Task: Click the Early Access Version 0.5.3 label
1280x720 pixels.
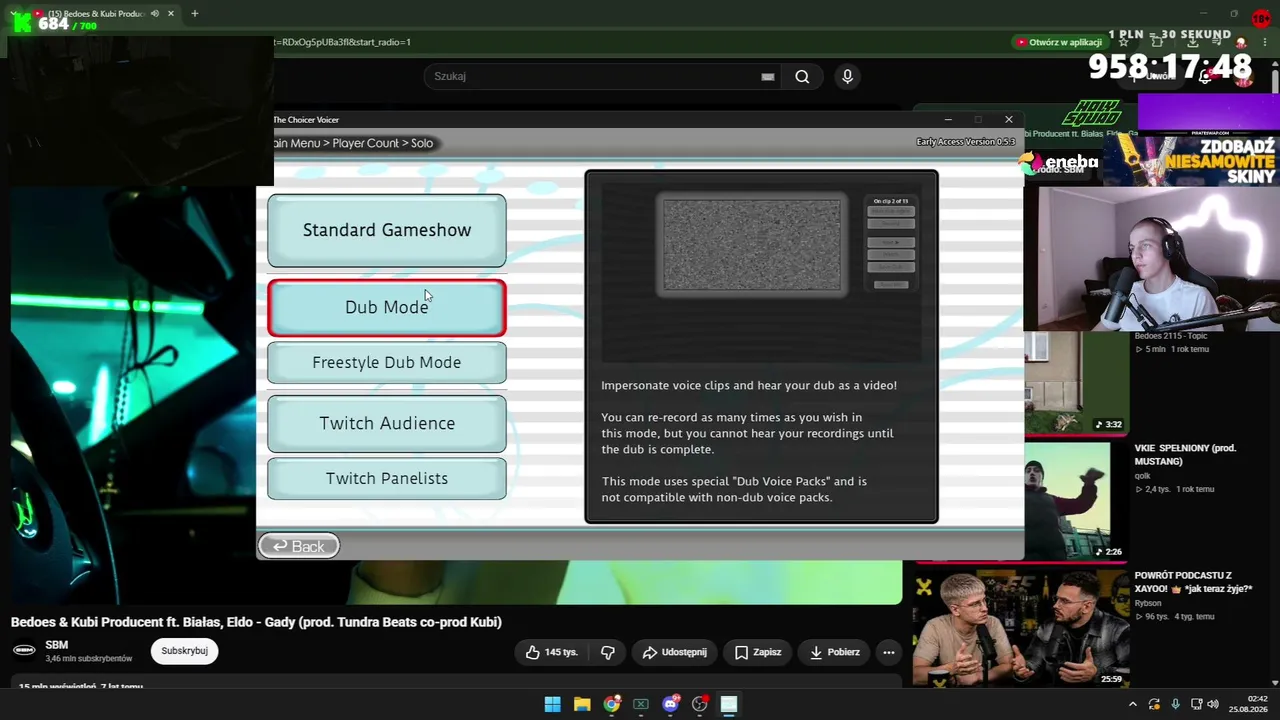Action: [966, 142]
